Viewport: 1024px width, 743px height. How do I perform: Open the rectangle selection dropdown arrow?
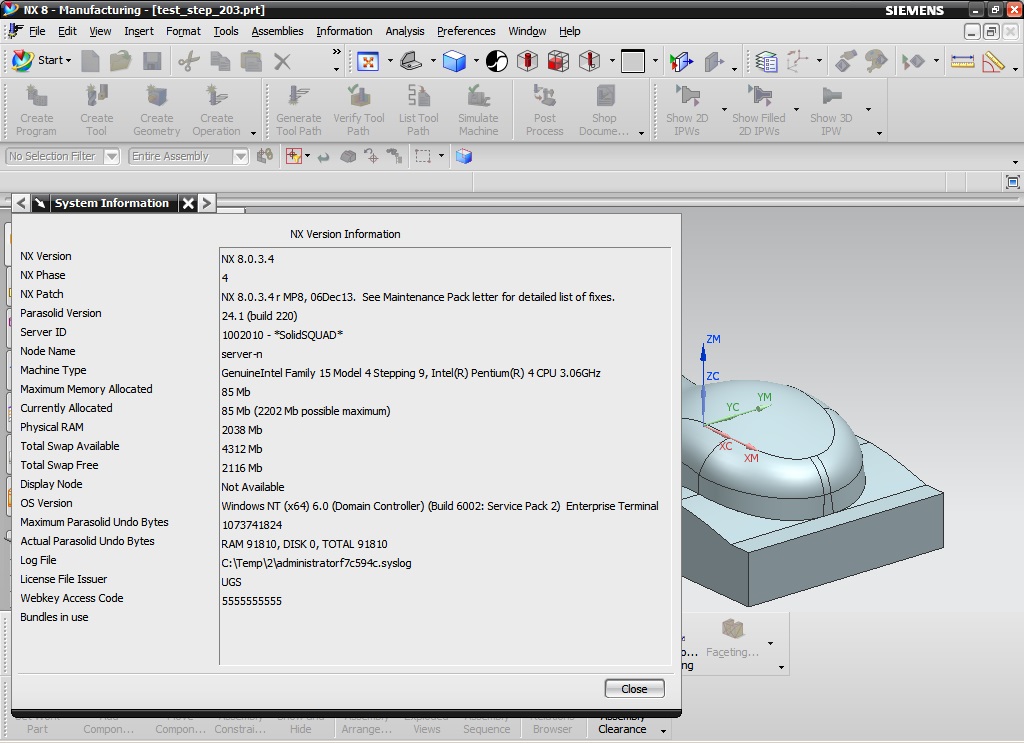coord(441,156)
